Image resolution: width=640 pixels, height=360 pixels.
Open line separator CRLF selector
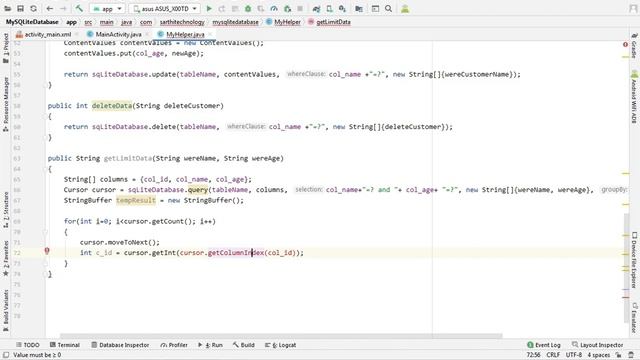pyautogui.click(x=553, y=355)
